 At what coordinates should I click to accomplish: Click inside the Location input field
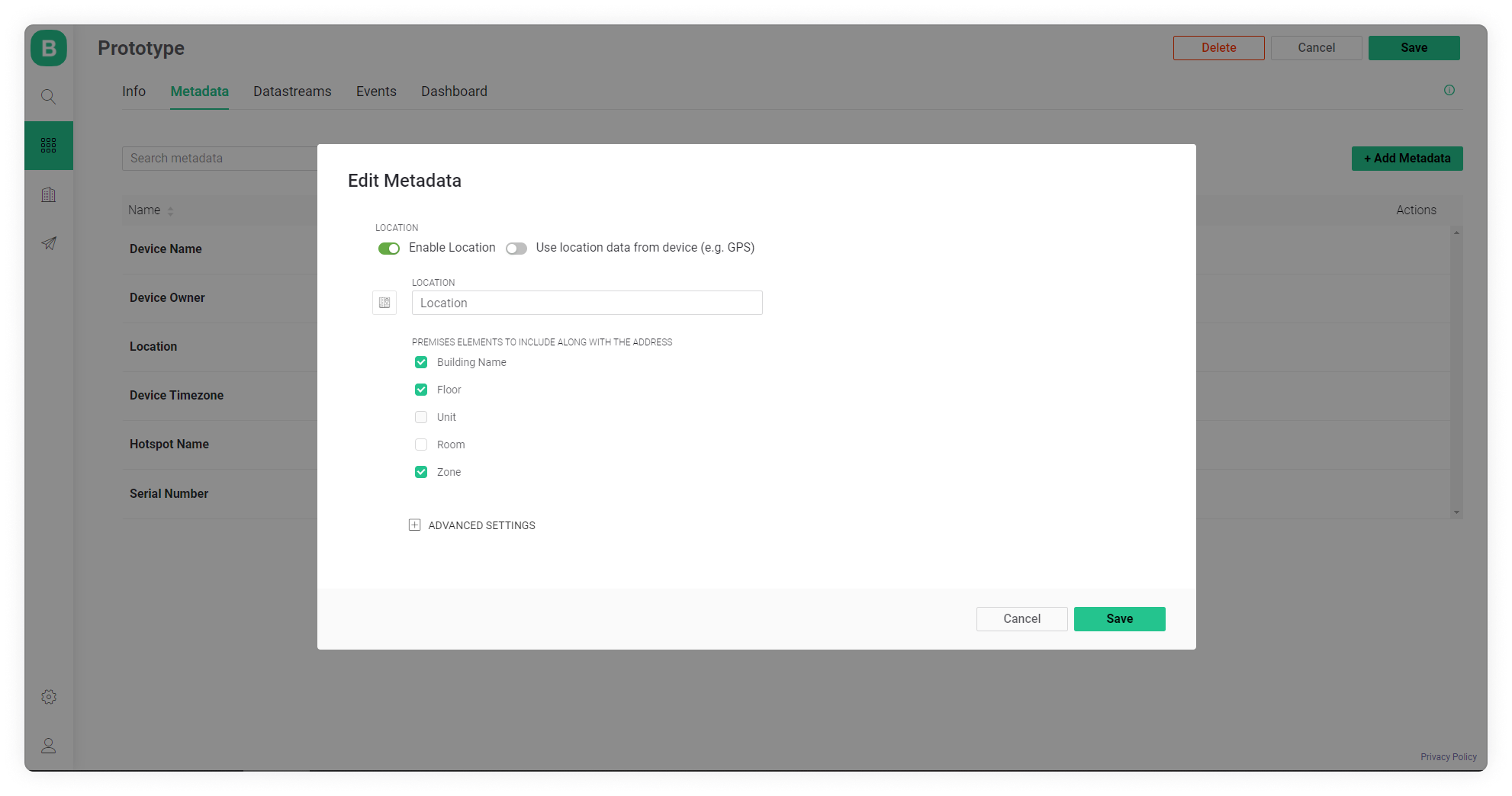[587, 303]
